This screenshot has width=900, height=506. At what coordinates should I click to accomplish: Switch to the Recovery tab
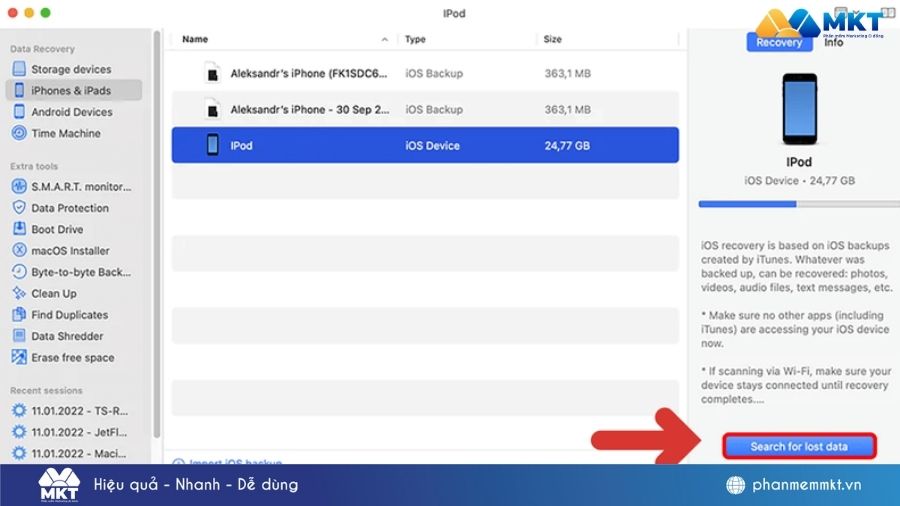click(779, 42)
